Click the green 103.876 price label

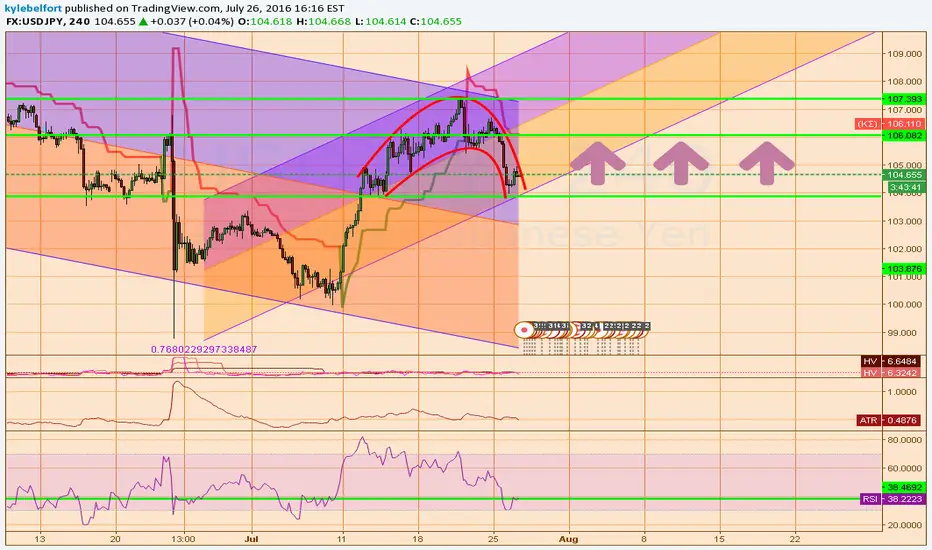[x=903, y=269]
